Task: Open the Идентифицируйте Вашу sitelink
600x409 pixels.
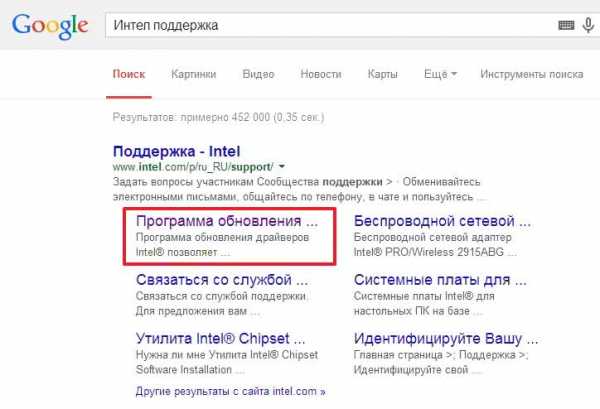Action: tap(446, 339)
